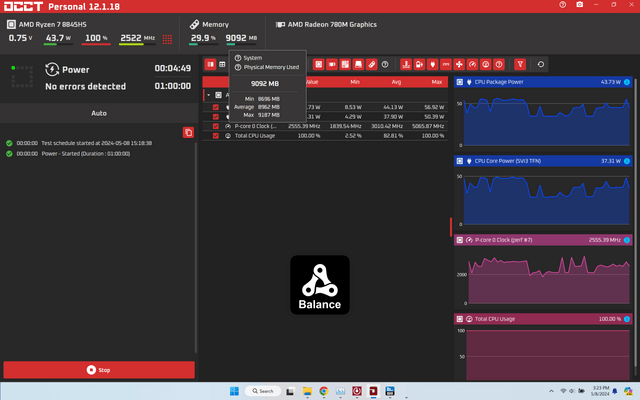Uncheck the Total CPU Usage checkbox
The image size is (640, 400).
(x=216, y=136)
